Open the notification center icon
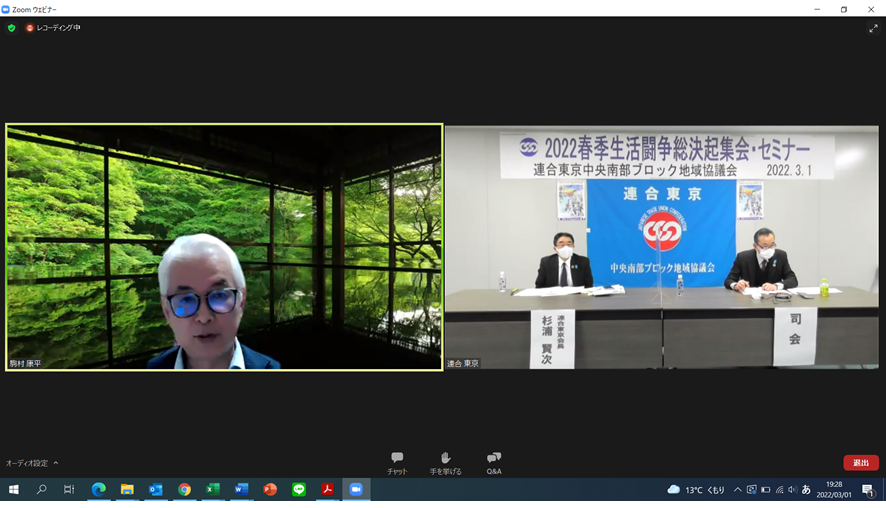This screenshot has width=886, height=508. coord(868,490)
